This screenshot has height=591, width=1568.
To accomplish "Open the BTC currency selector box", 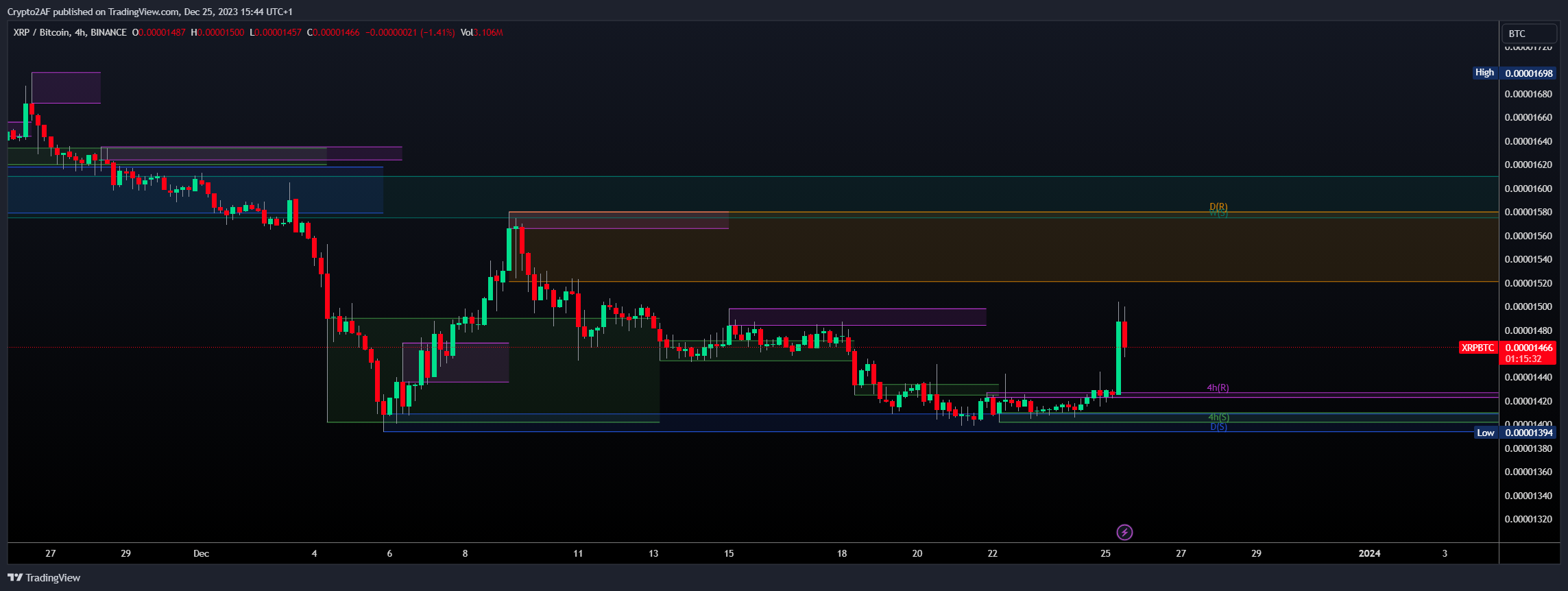I will pyautogui.click(x=1529, y=34).
